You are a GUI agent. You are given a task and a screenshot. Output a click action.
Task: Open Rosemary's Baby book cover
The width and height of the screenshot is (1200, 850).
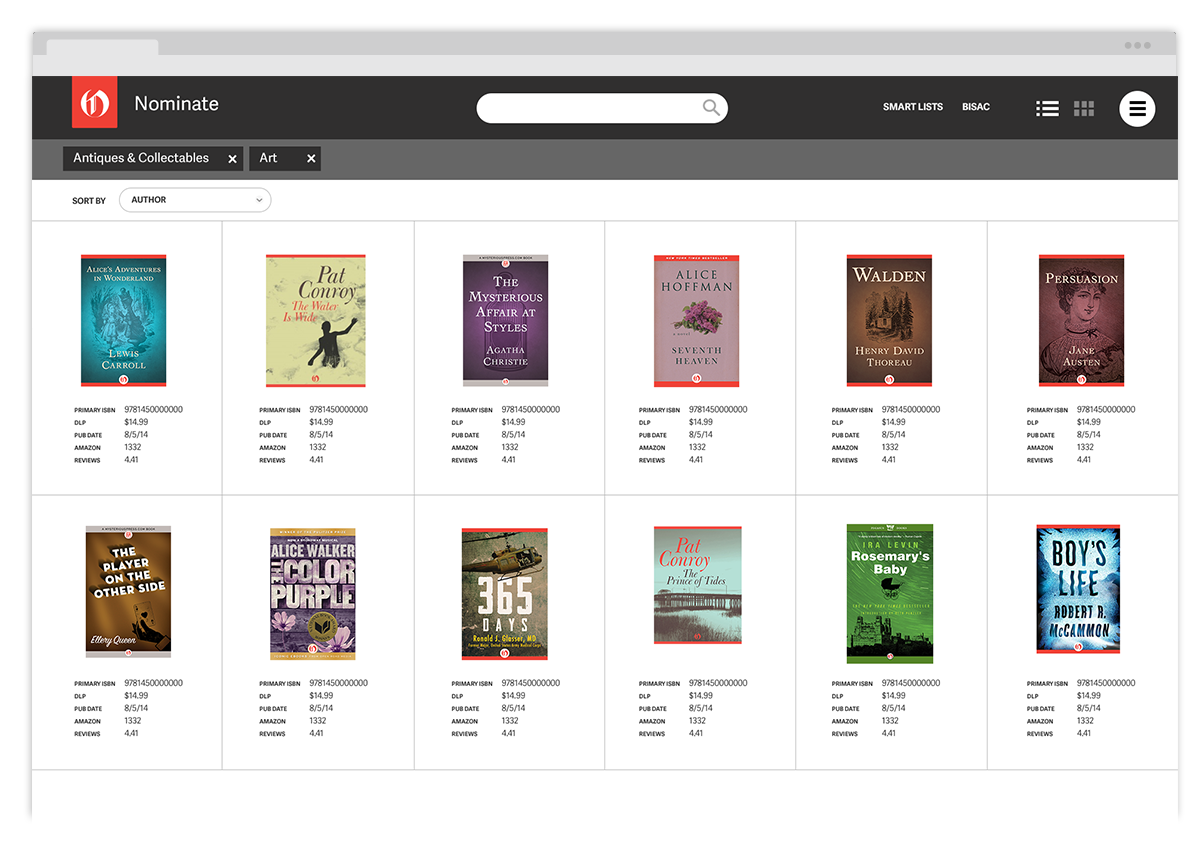pos(890,593)
